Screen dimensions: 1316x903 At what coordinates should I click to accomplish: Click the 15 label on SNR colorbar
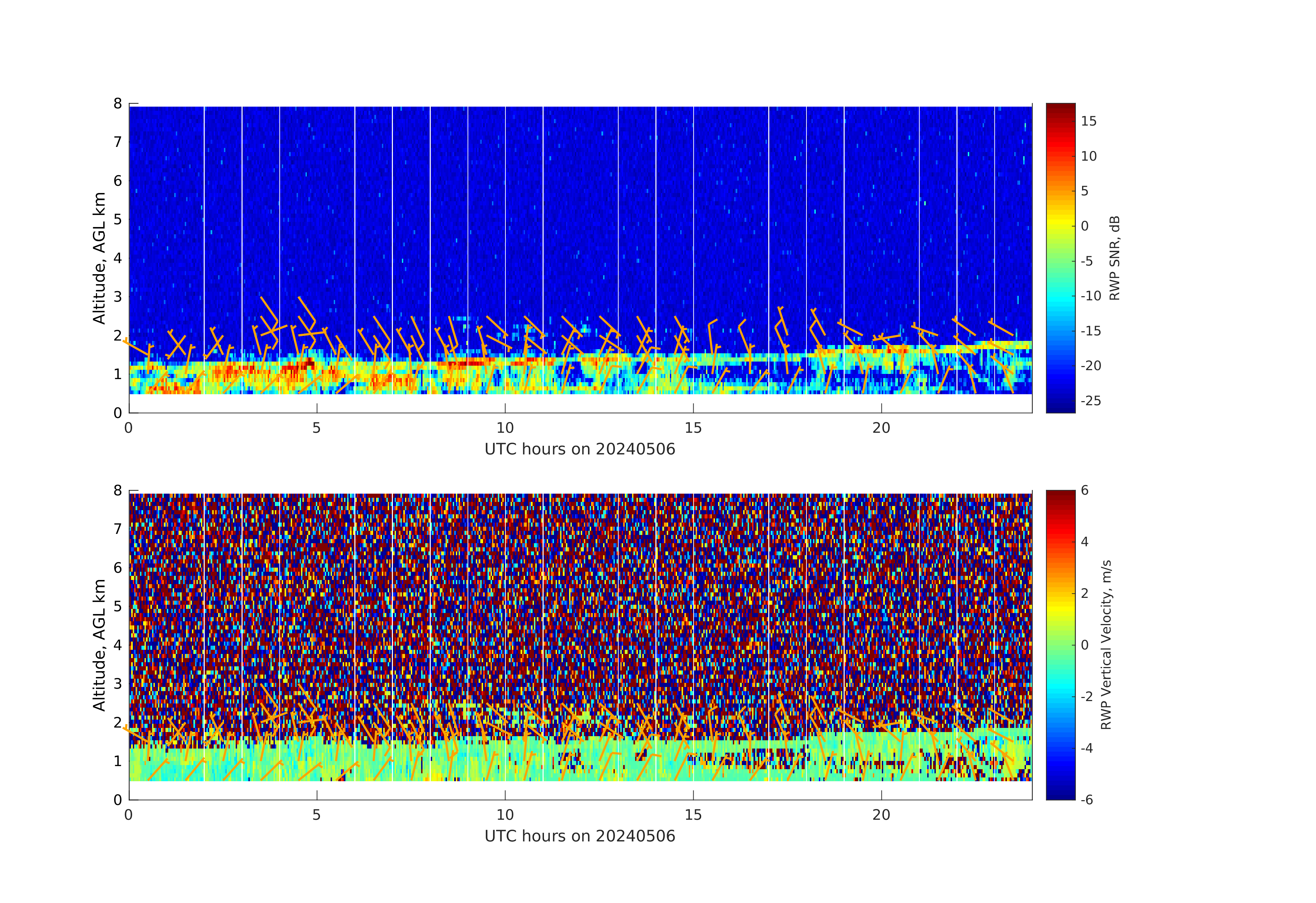point(1088,121)
